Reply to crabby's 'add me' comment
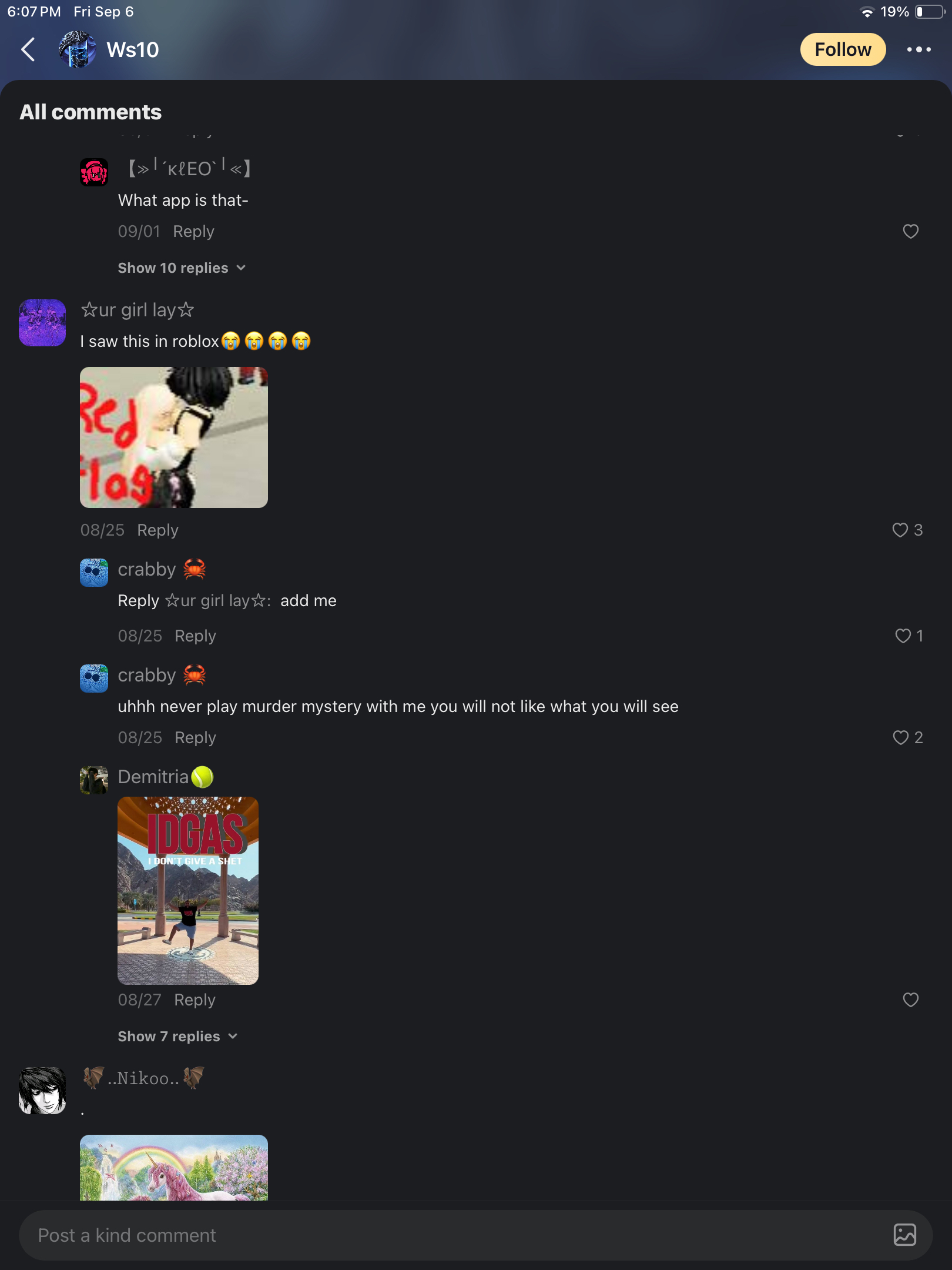 coord(195,636)
